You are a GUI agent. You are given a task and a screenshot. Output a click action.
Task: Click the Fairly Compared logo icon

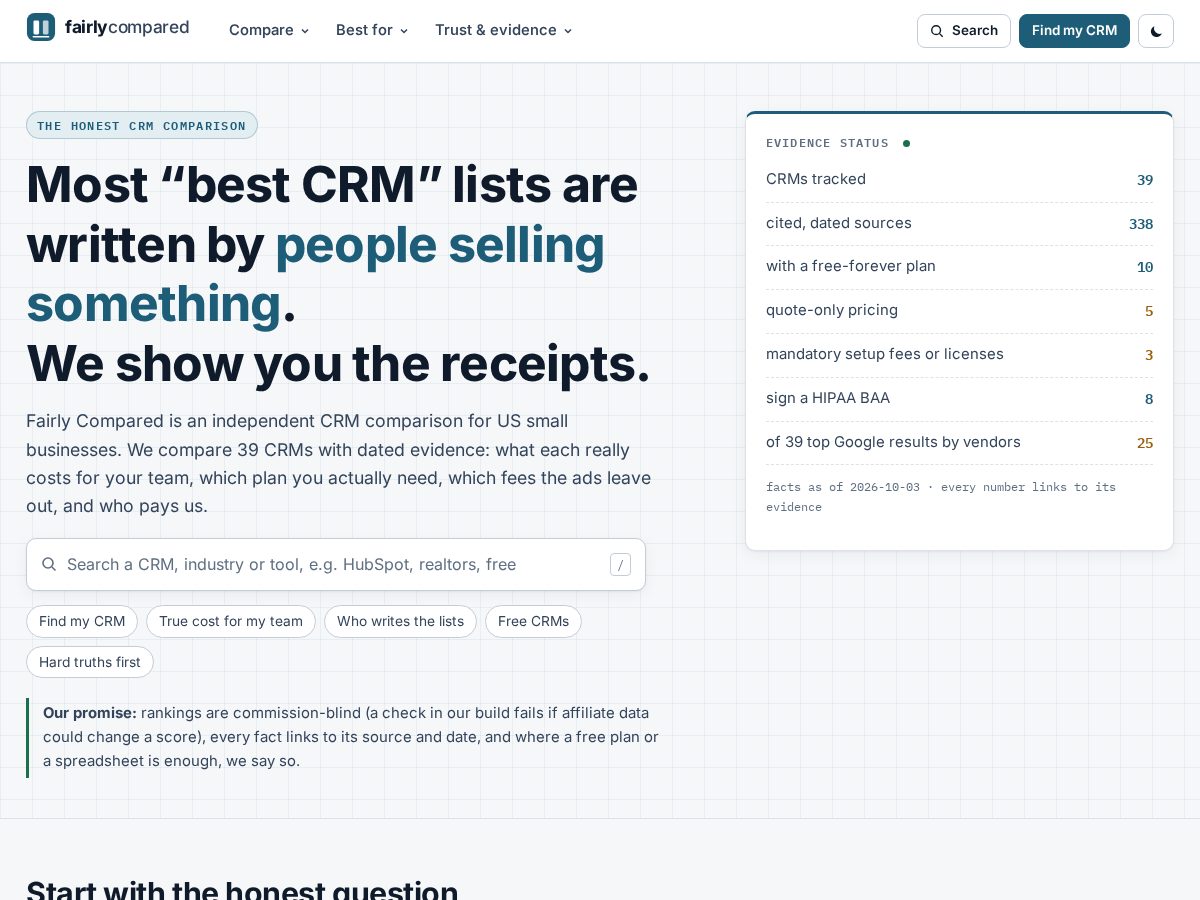tap(41, 27)
